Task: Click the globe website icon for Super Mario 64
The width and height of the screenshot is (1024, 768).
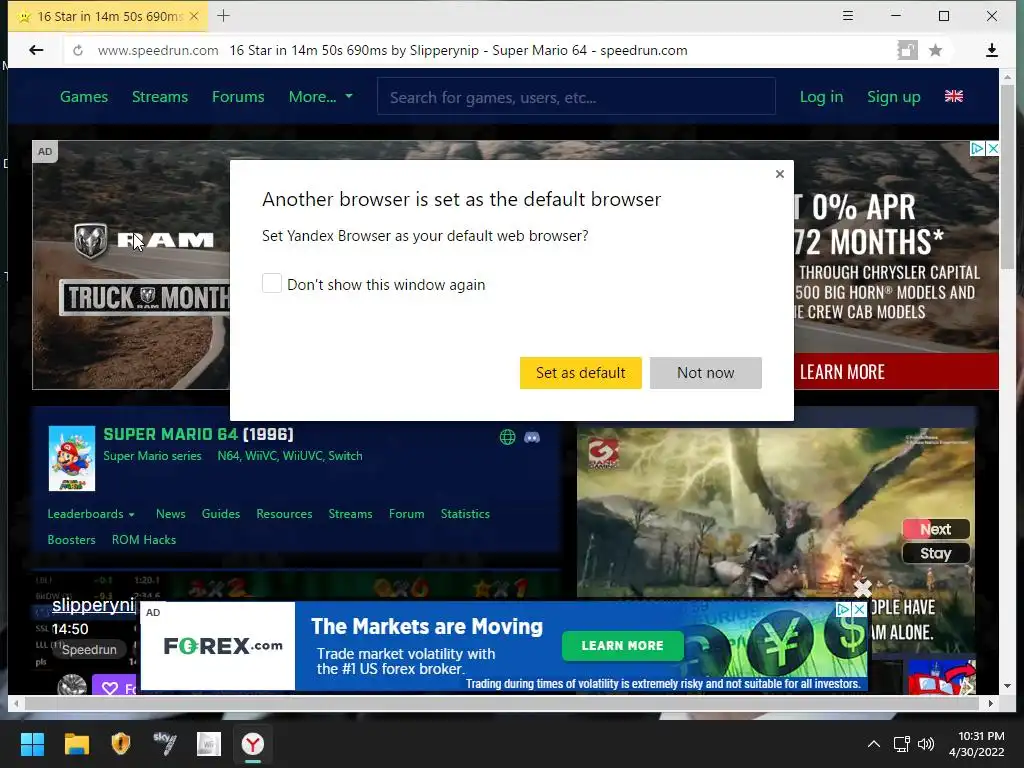Action: (507, 437)
